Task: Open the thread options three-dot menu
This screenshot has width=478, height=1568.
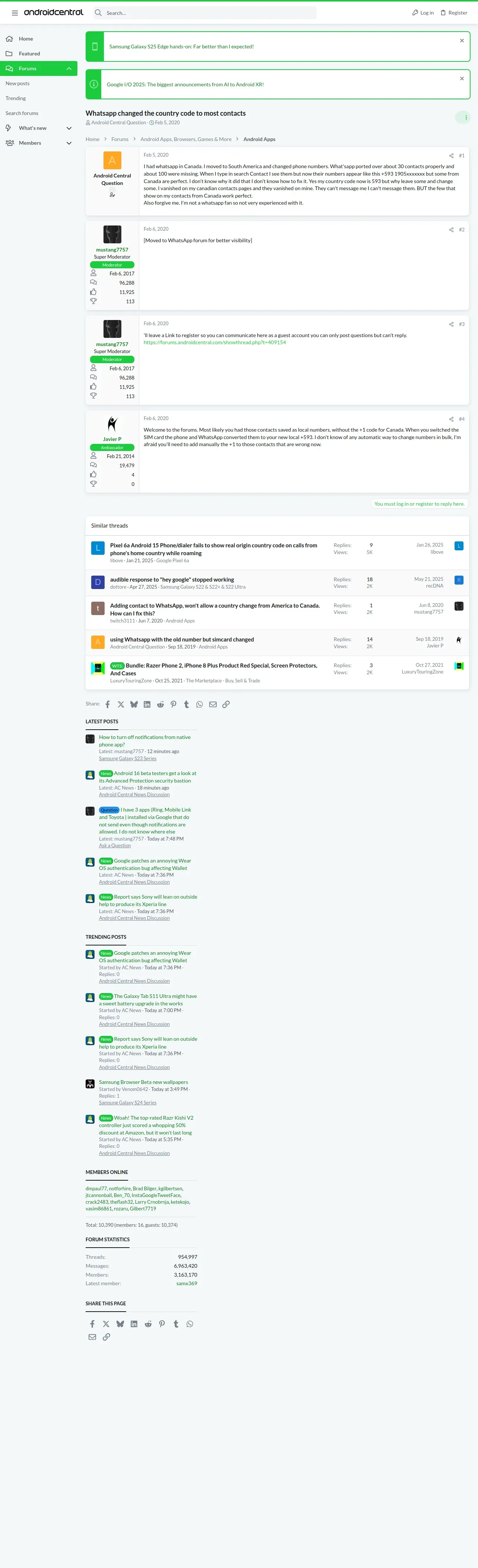Action: pos(466,118)
